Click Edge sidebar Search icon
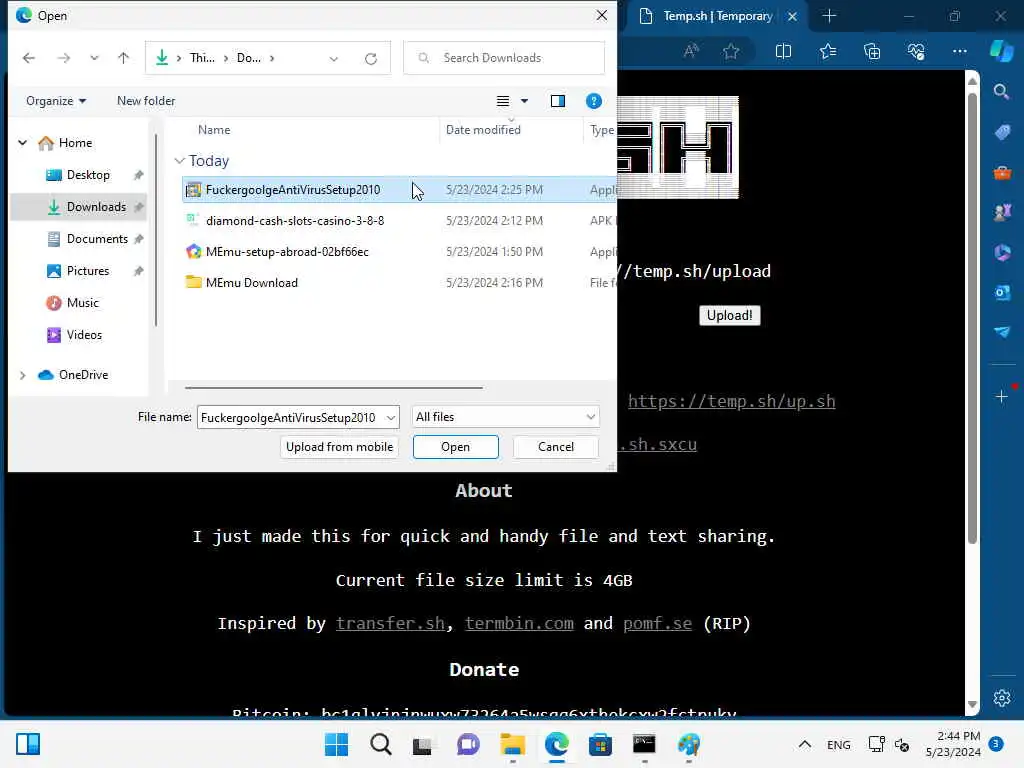1024x768 pixels. [1001, 91]
